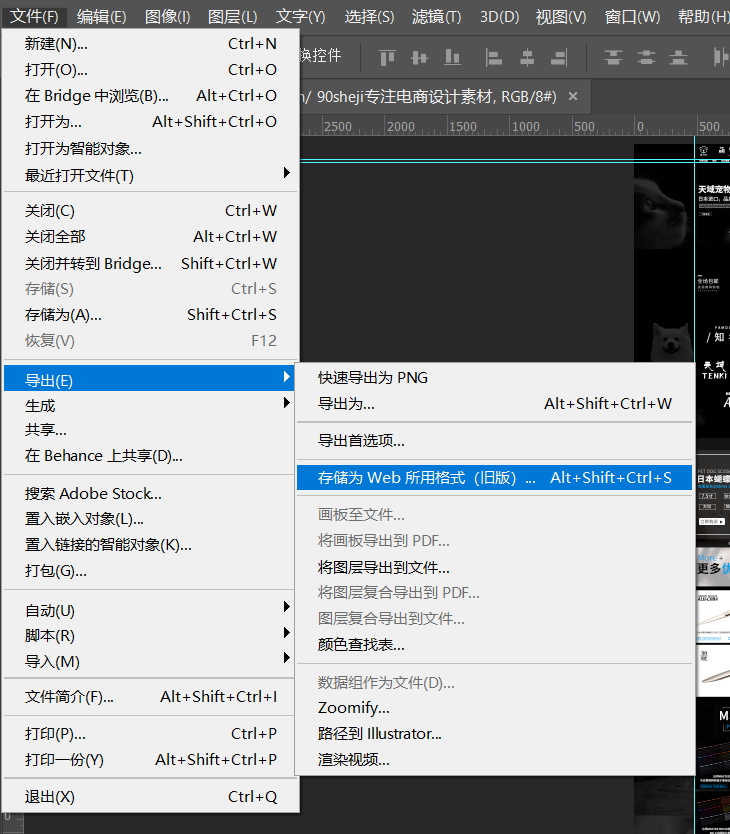Click the align horizontal centers icon

527,57
